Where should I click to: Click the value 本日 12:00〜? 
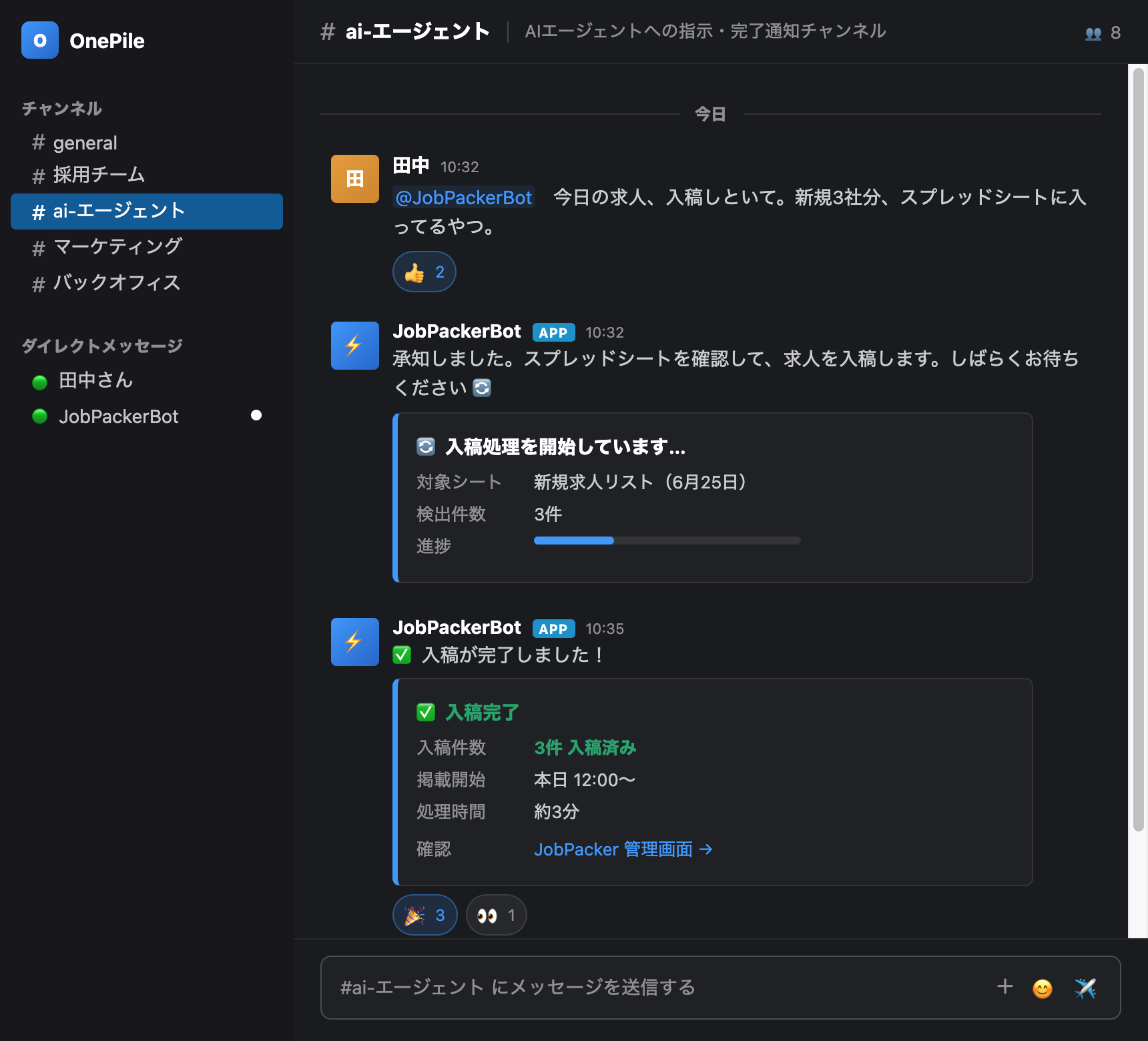click(585, 779)
